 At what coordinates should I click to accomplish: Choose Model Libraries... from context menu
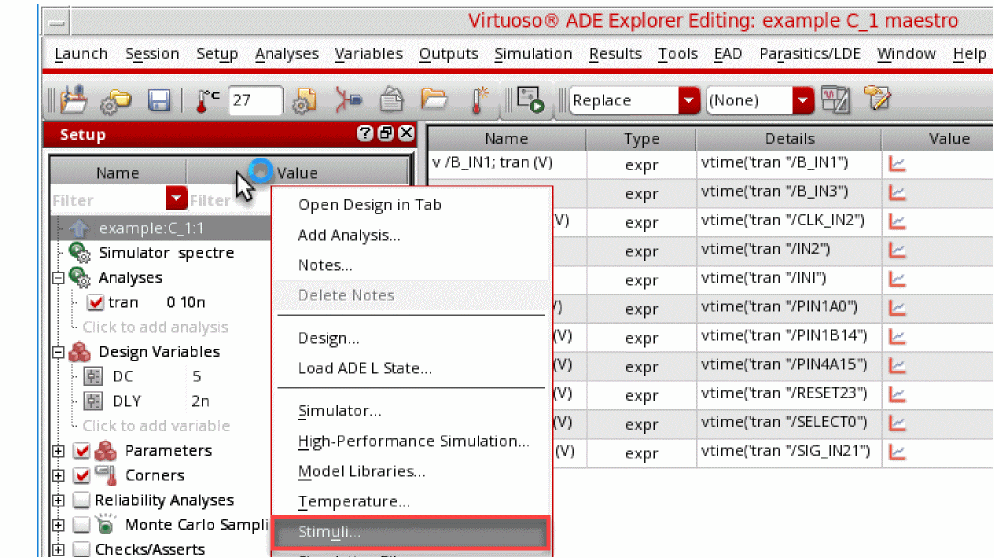361,471
